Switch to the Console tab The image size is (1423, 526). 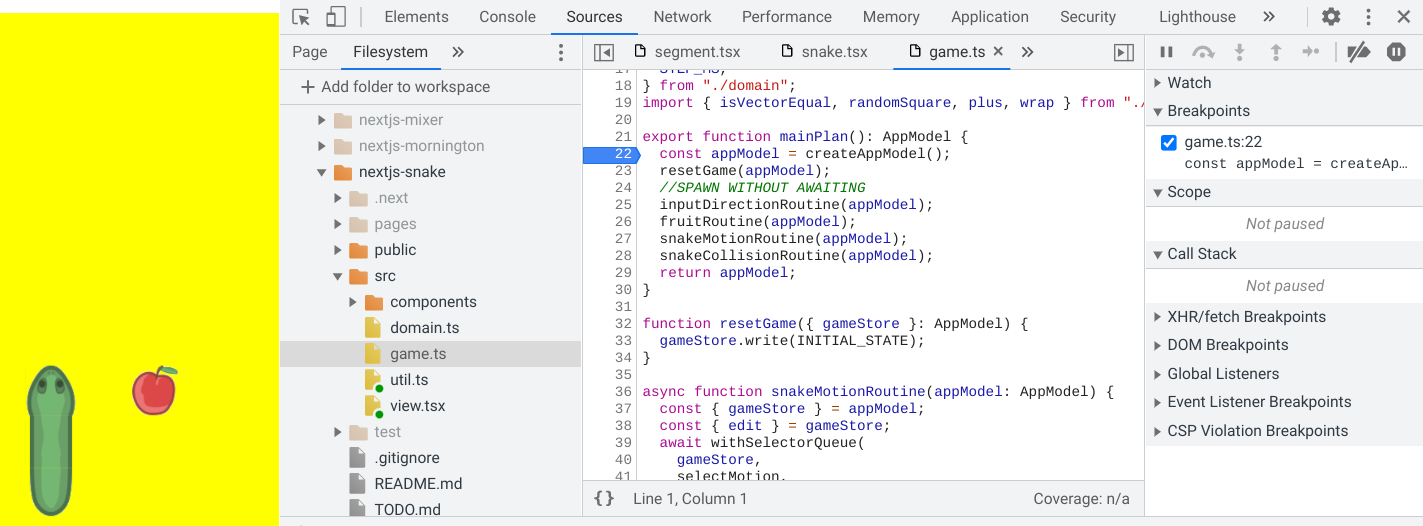[x=507, y=17]
